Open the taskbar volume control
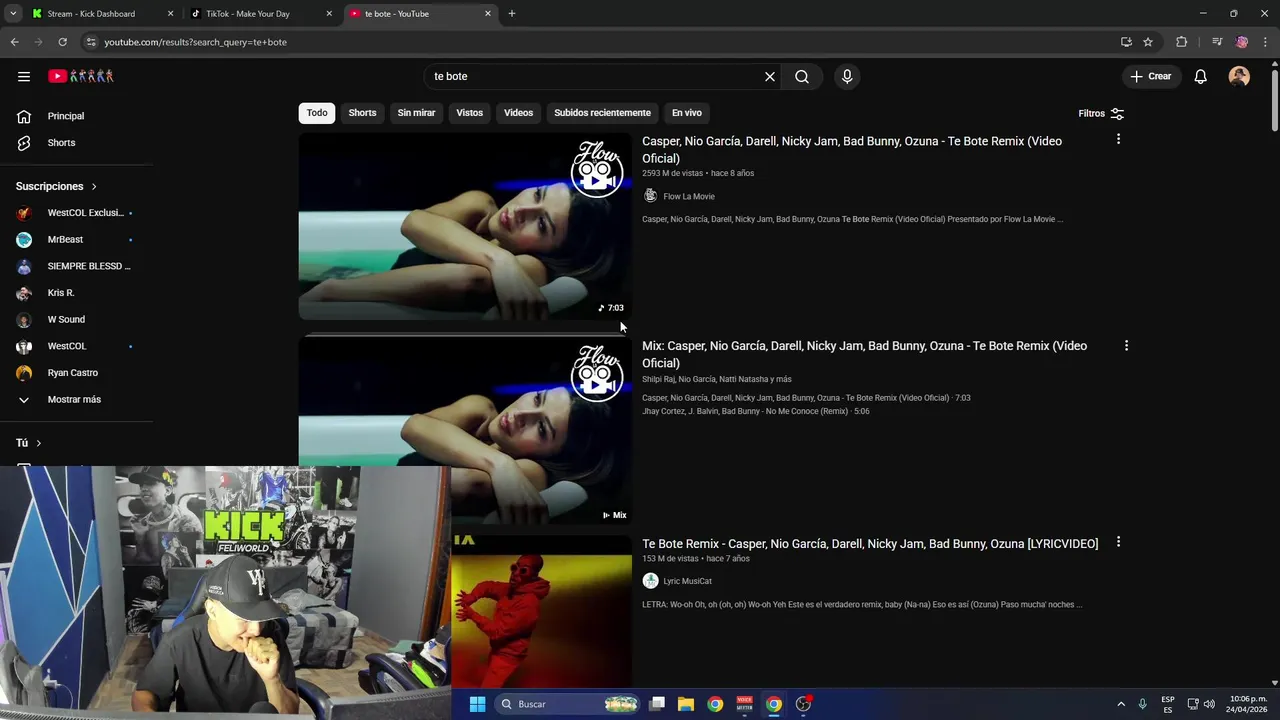Viewport: 1280px width, 720px height. coord(1209,704)
